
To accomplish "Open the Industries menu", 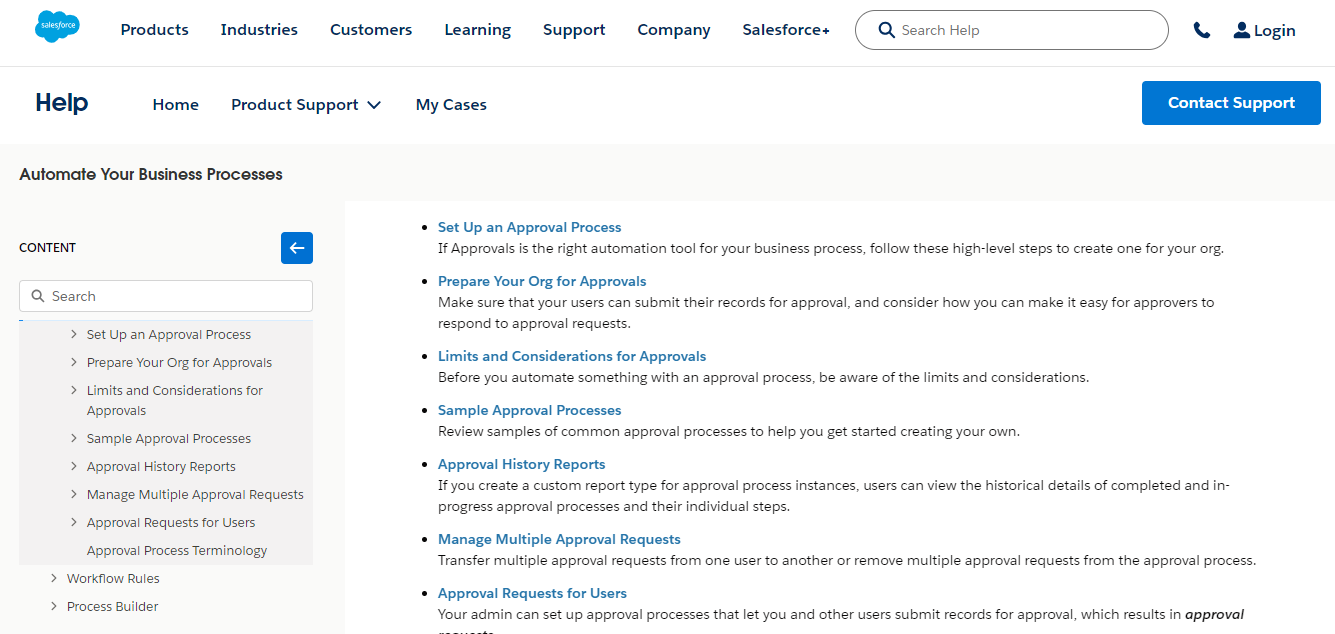I will pyautogui.click(x=259, y=30).
